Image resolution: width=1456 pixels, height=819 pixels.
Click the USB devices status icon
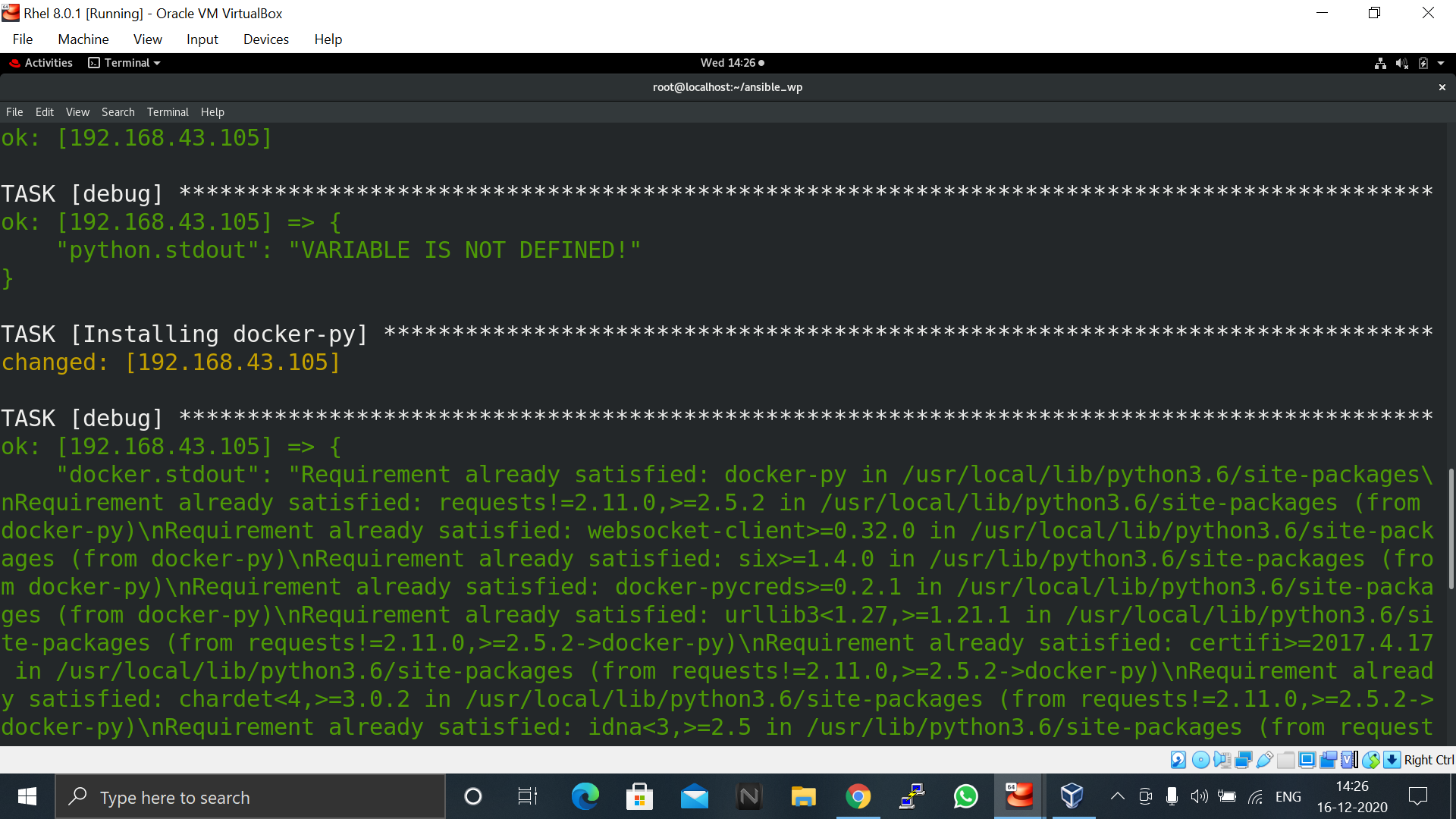tap(1265, 760)
